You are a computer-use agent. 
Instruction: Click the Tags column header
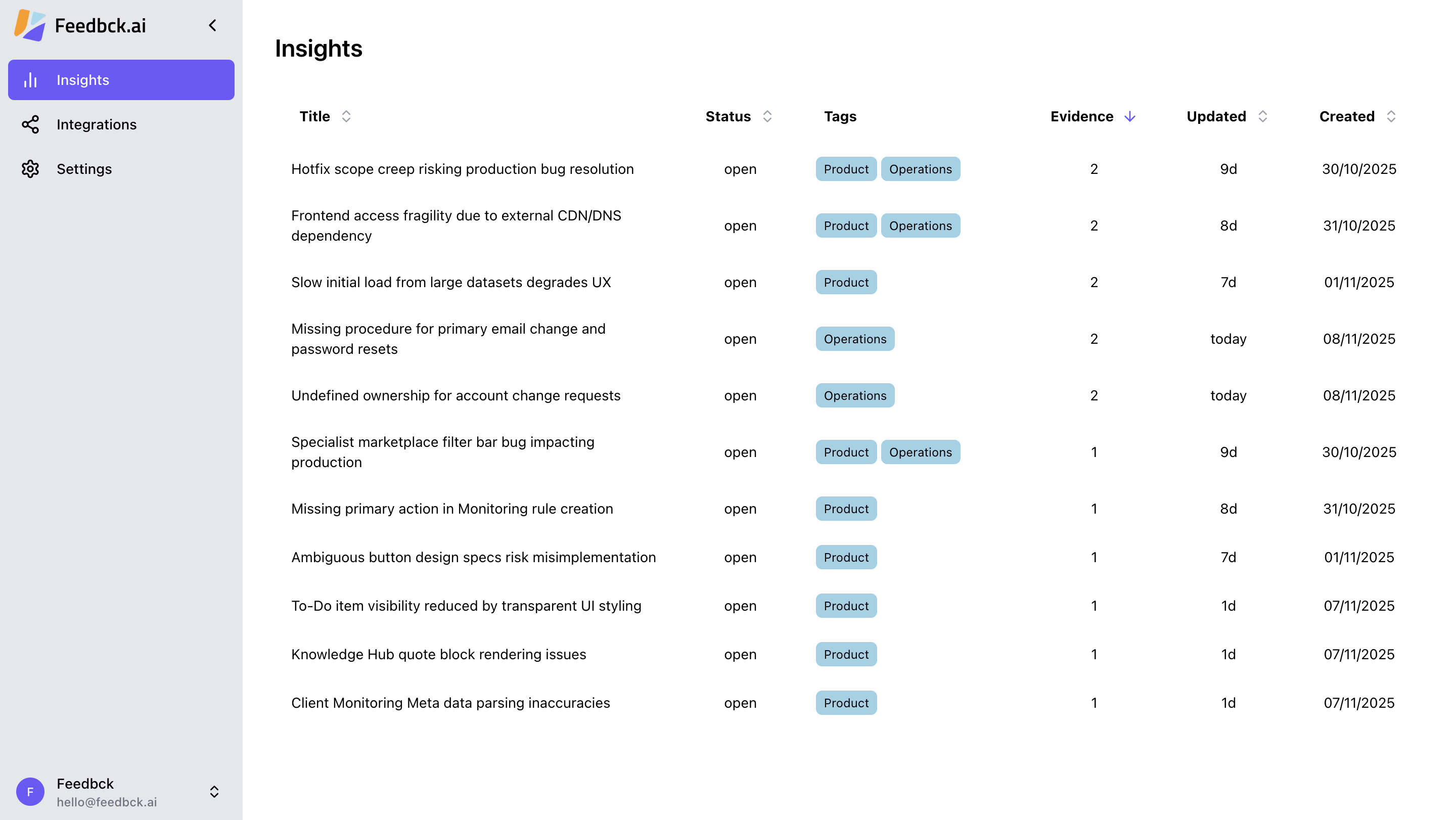(840, 116)
